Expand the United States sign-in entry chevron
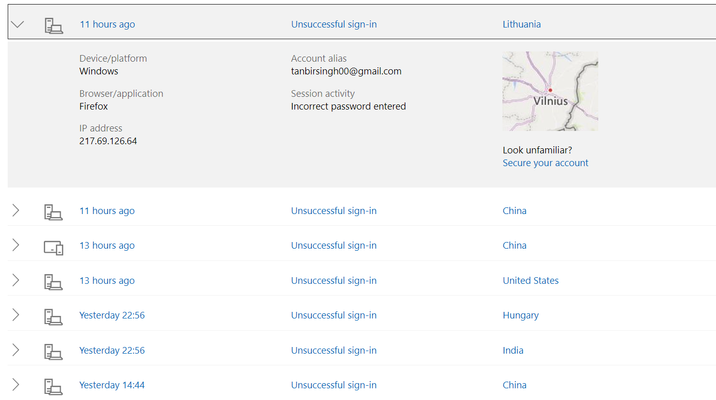716x400 pixels. pyautogui.click(x=16, y=280)
